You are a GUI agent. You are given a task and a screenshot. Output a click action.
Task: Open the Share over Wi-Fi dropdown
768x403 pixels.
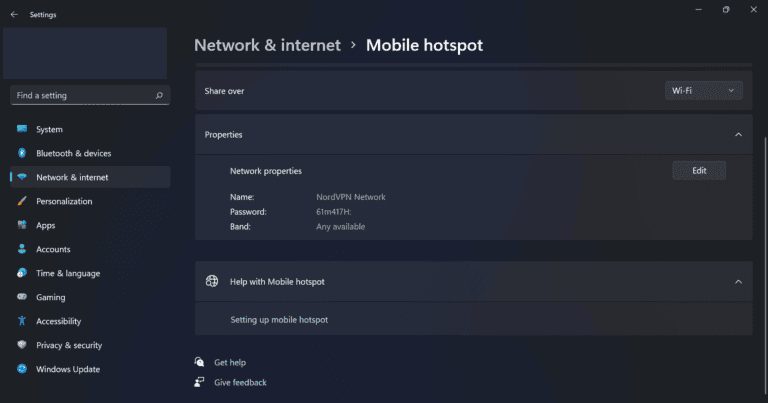tap(704, 91)
